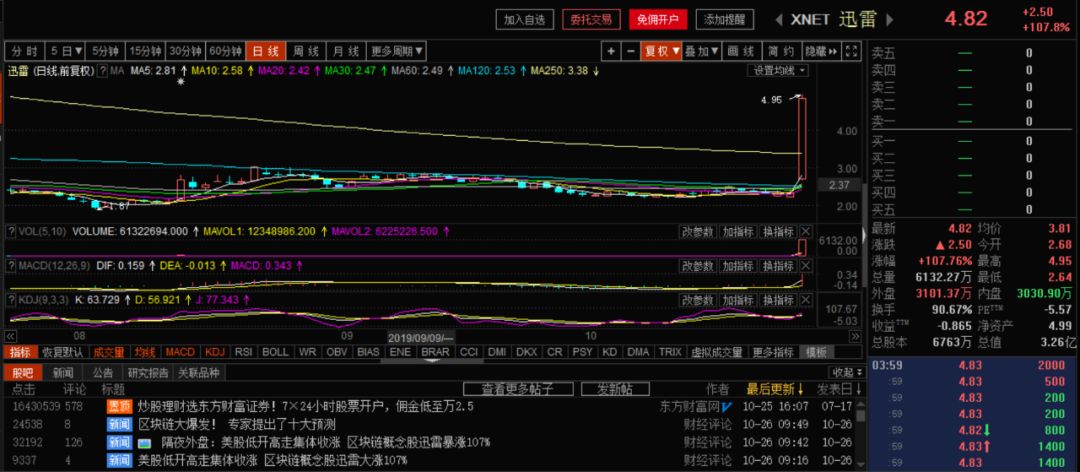
Task: Select the BOLL indicator tab
Action: (276, 352)
